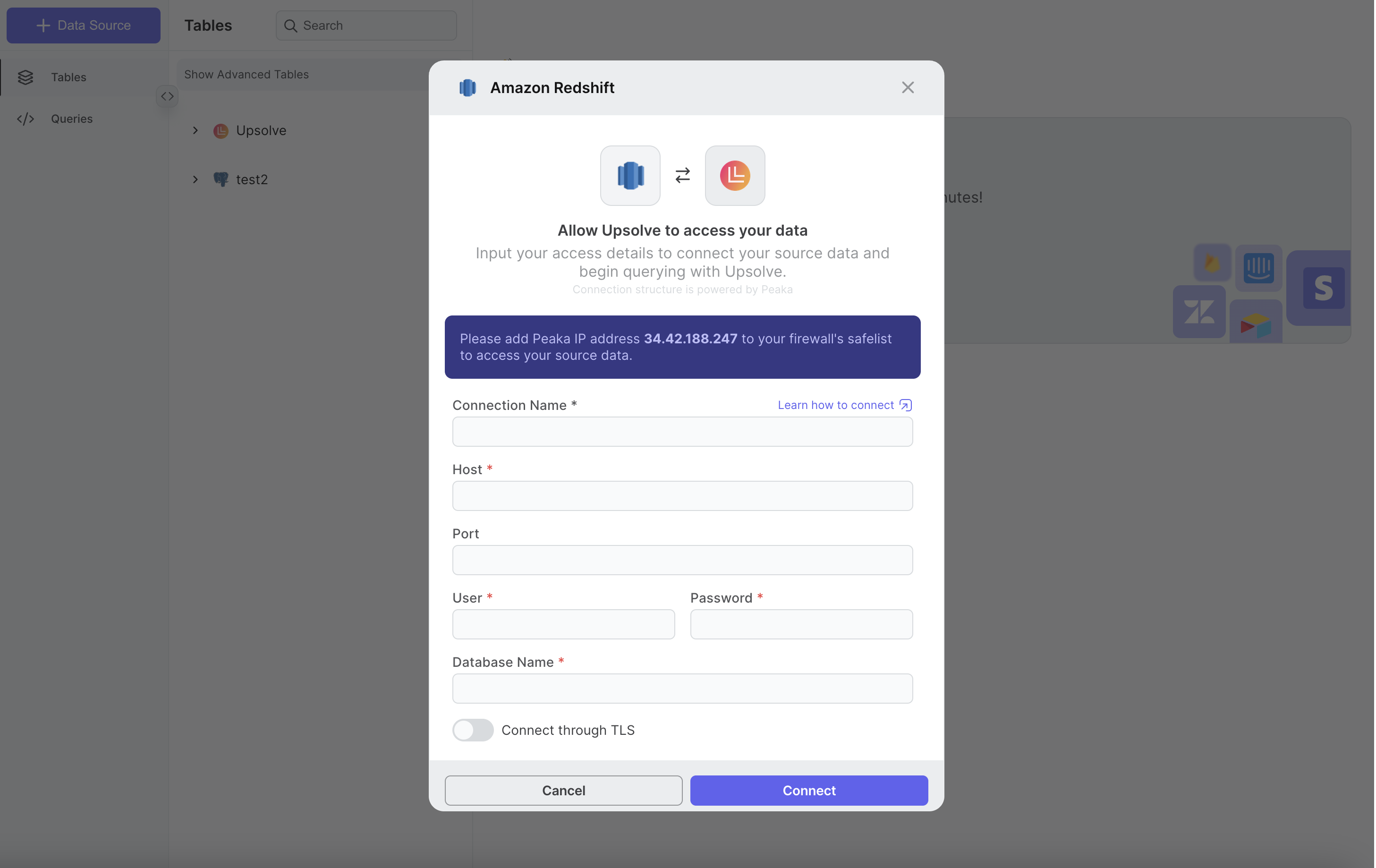
Task: Close the Amazon Redshift dialog
Action: click(x=907, y=87)
